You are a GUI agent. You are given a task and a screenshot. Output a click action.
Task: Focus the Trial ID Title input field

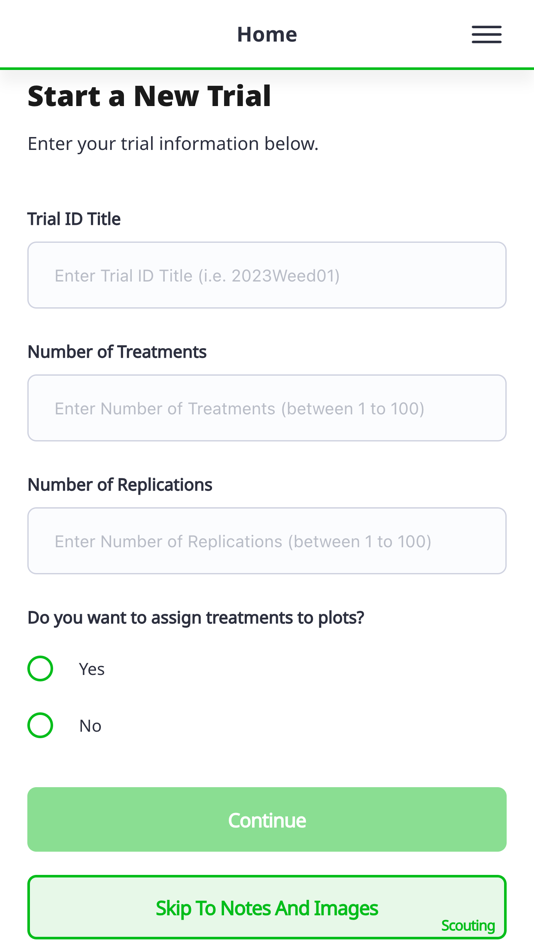click(x=267, y=275)
